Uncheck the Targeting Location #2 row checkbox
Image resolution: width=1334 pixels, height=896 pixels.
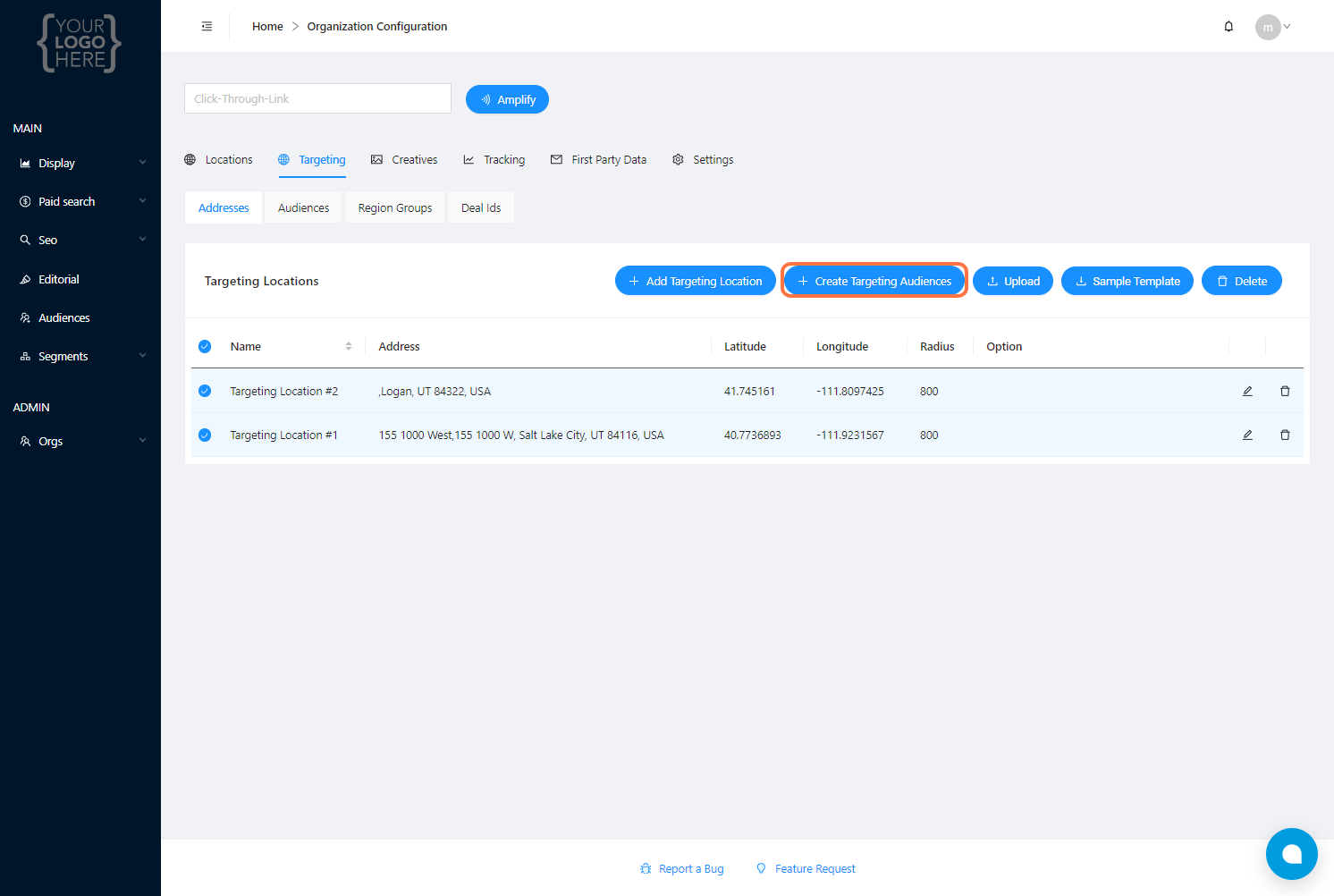click(205, 391)
